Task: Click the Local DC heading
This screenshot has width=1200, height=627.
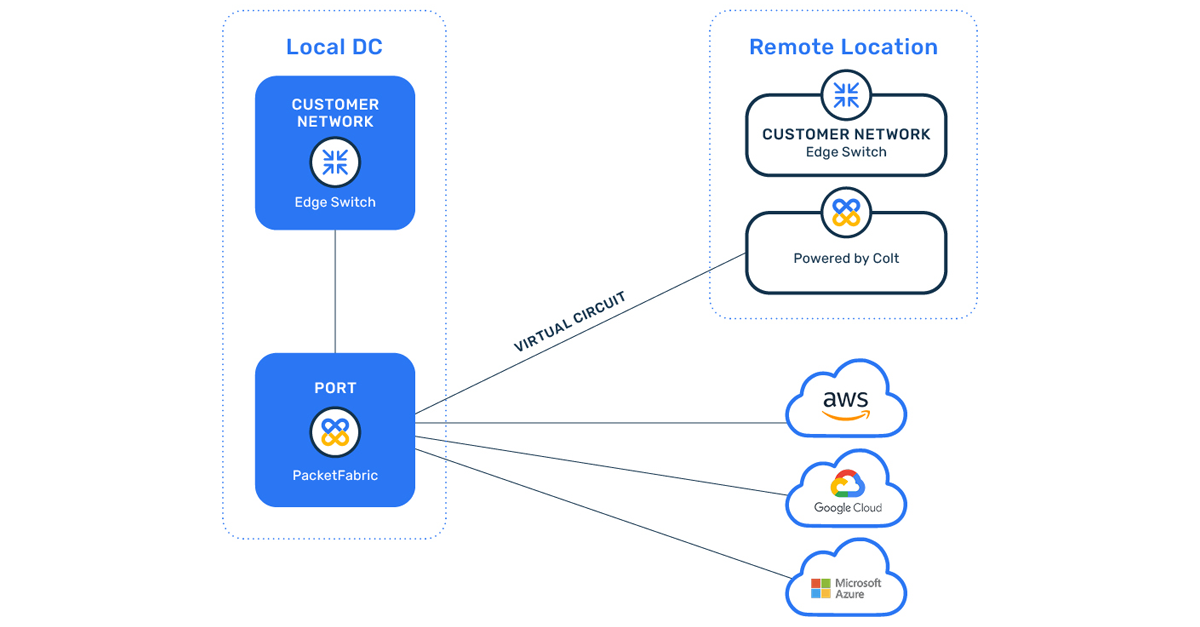Action: tap(335, 46)
